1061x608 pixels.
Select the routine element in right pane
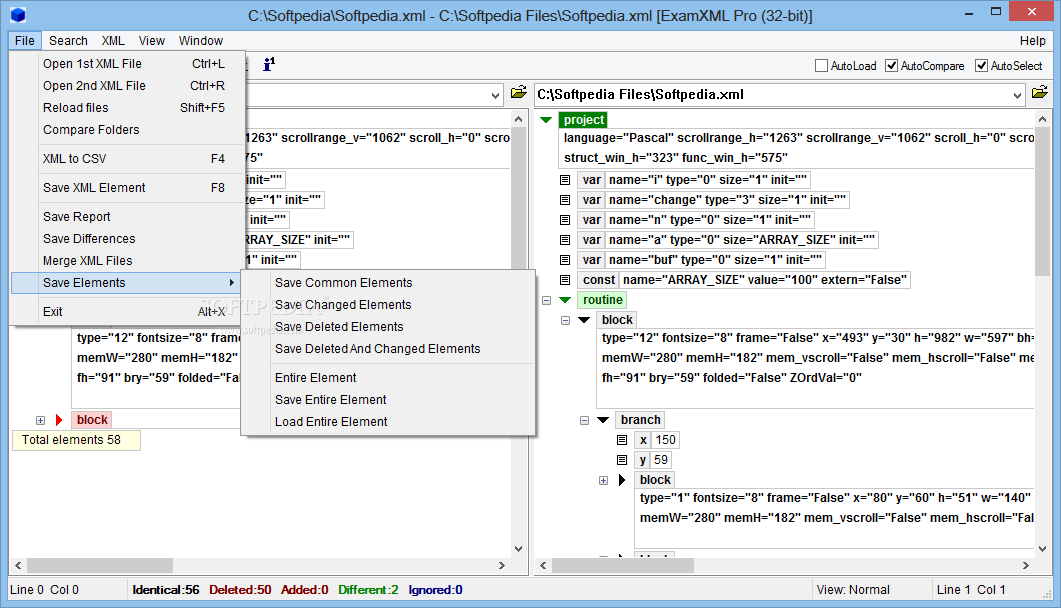[602, 300]
